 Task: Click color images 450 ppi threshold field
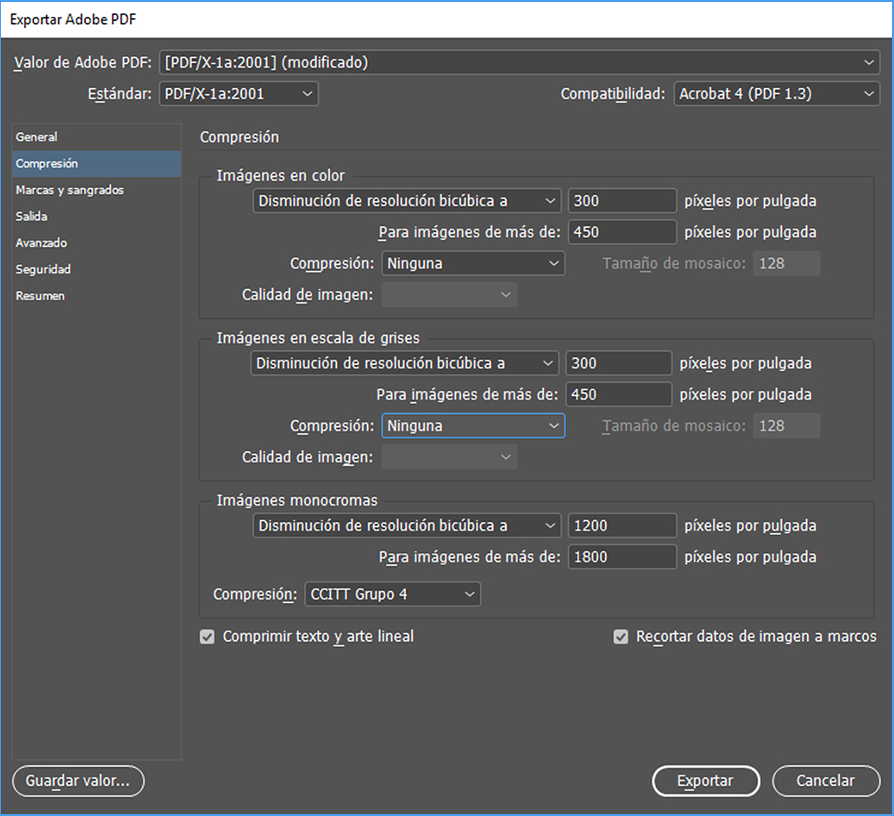[x=622, y=232]
